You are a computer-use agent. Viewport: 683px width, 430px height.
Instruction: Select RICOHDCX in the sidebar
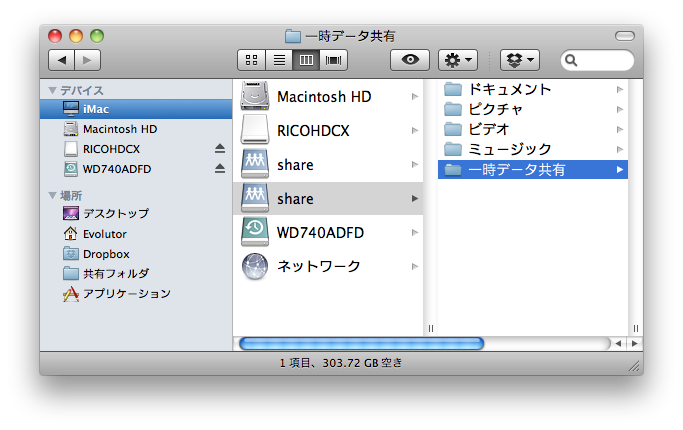tap(136, 149)
